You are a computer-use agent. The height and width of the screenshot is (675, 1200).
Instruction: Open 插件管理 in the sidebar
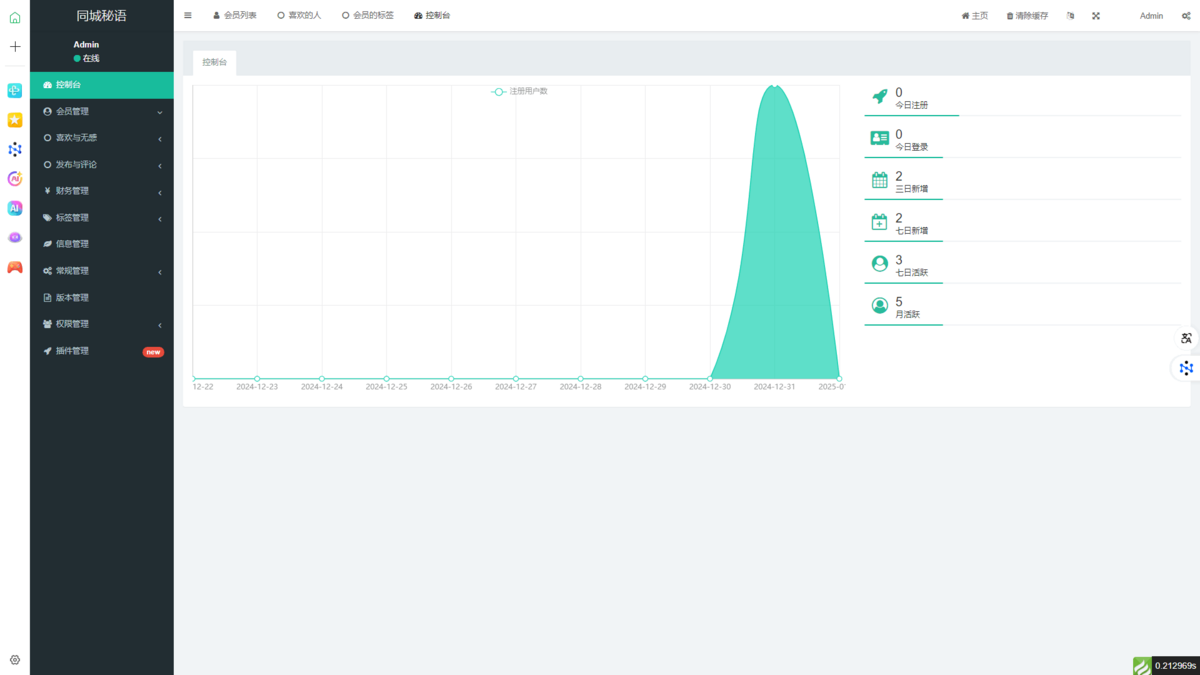[x=102, y=351]
